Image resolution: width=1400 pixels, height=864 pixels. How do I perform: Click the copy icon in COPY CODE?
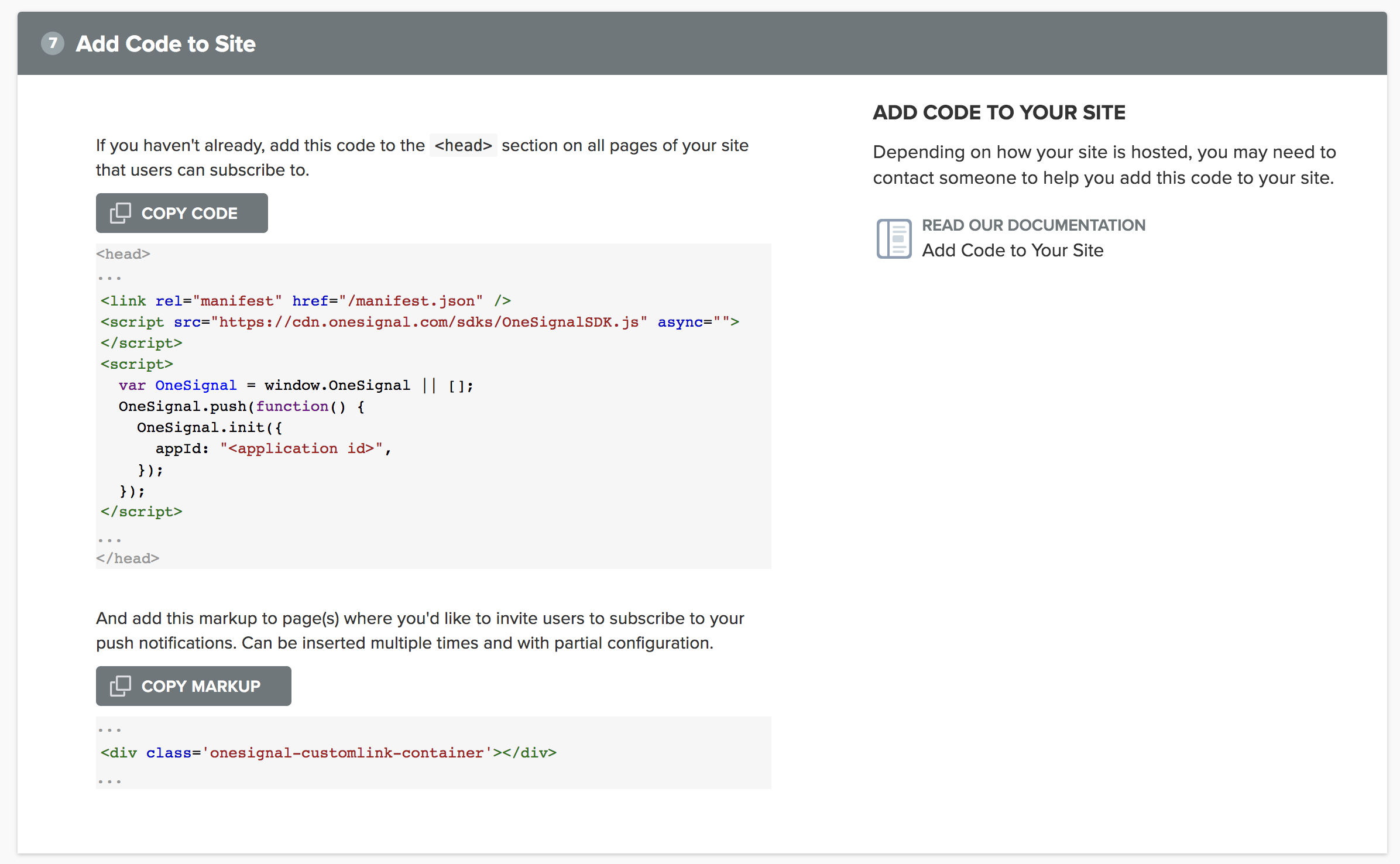[x=121, y=213]
